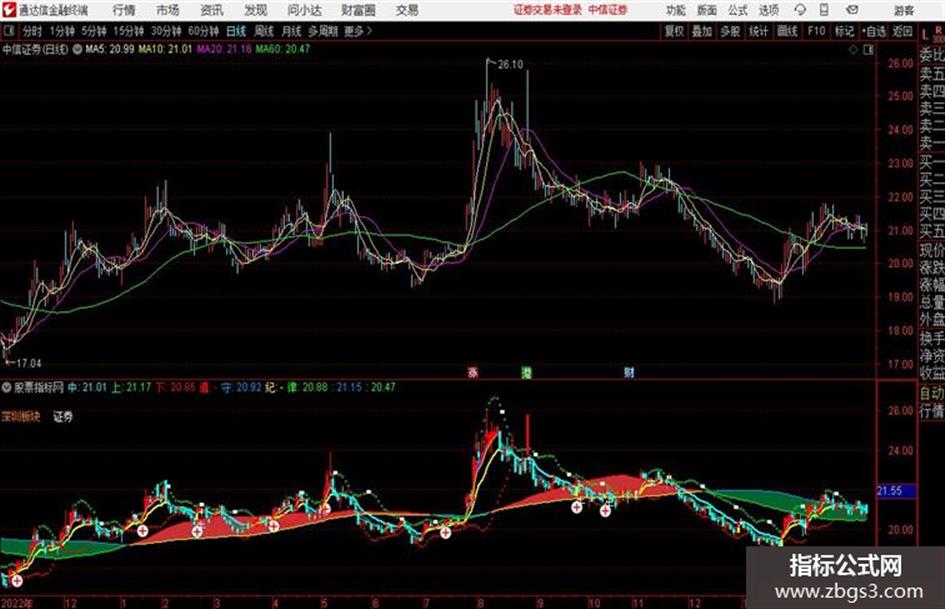Expand the main chart indicator dropdown arrow
The width and height of the screenshot is (945, 609).
coord(77,49)
